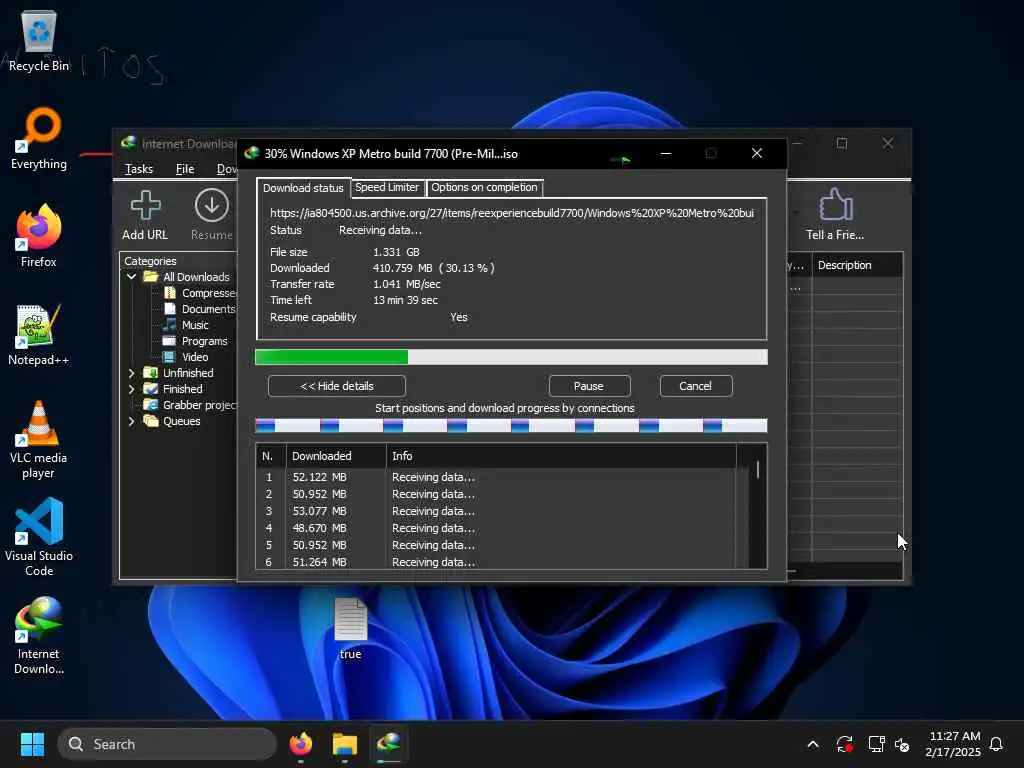Pause the current download

[x=589, y=386]
